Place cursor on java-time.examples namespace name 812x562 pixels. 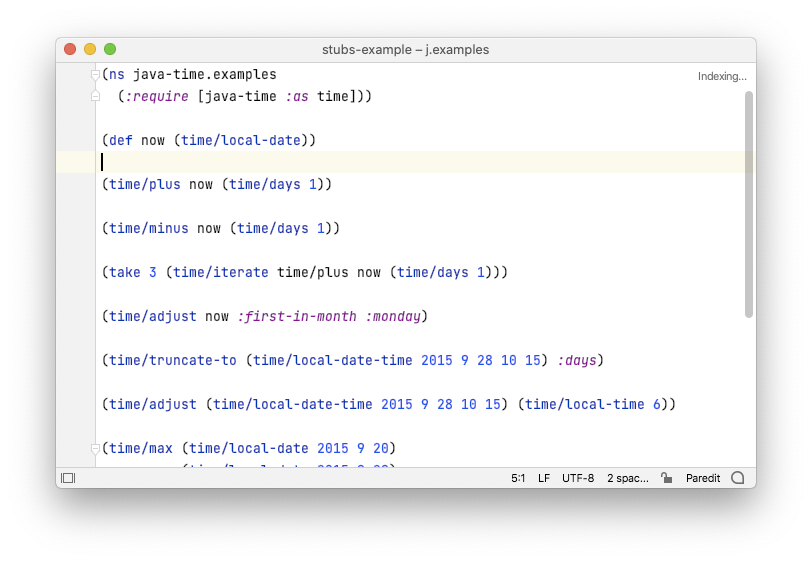point(205,75)
